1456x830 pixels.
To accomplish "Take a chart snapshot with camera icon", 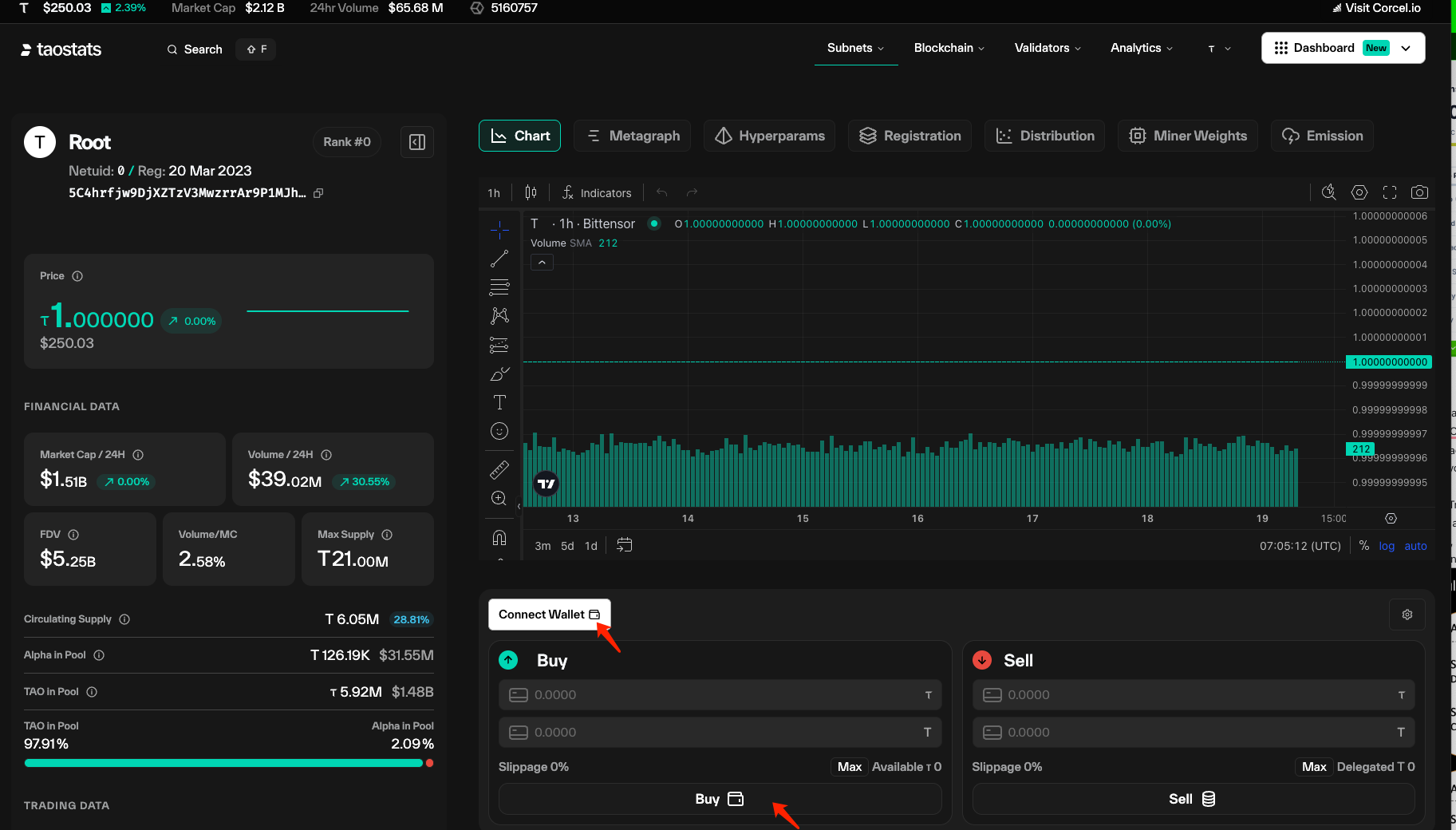I will 1419,192.
